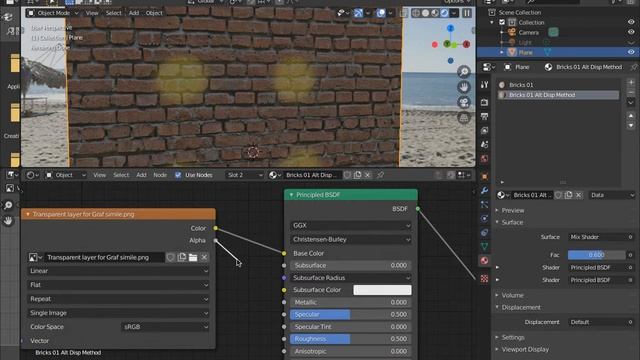This screenshot has height=360, width=640.
Task: Move material slot up with arrow
Action: pyautogui.click(x=631, y=116)
